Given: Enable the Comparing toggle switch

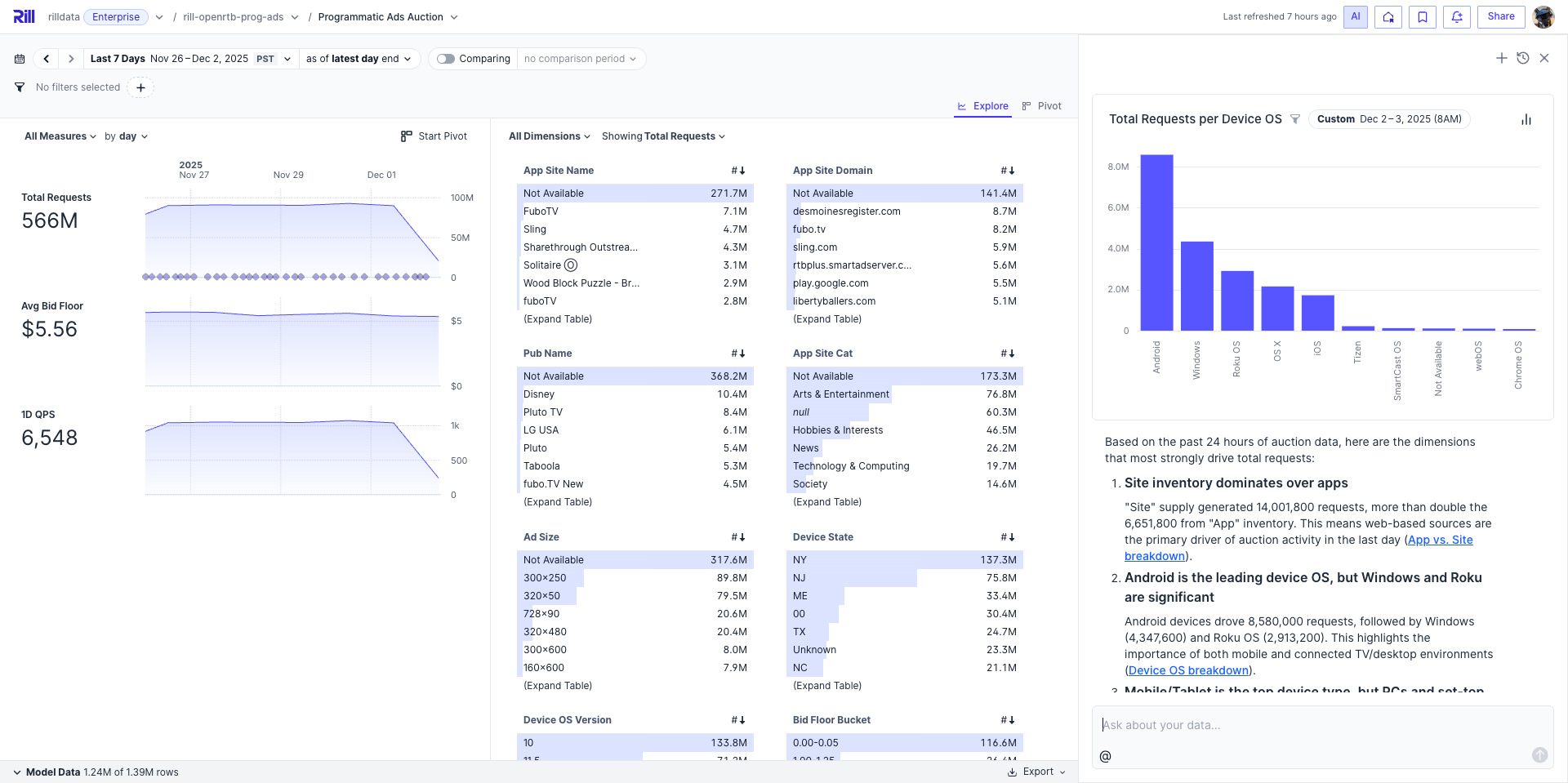Looking at the screenshot, I should pyautogui.click(x=446, y=59).
